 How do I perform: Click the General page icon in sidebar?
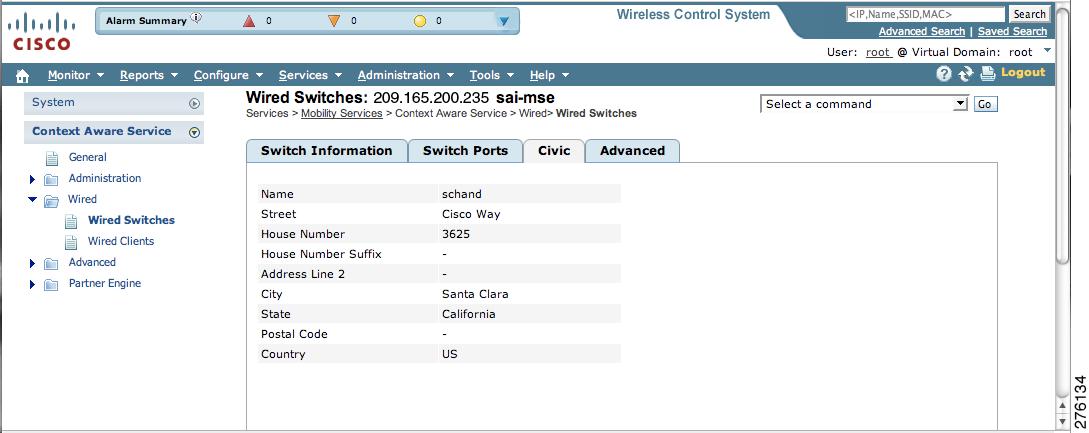tap(52, 158)
